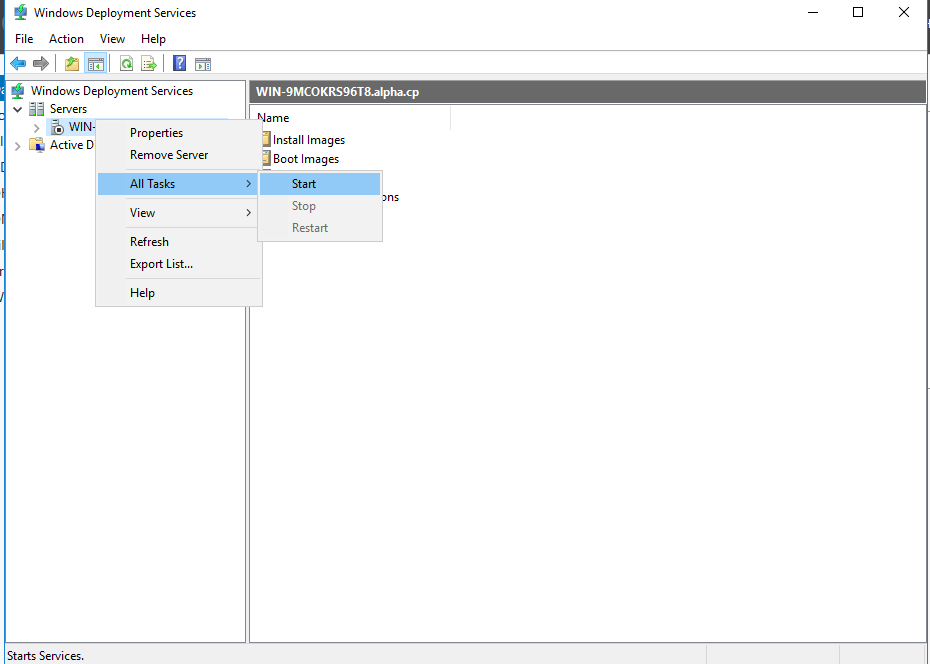This screenshot has height=664, width=930.
Task: Click Start in the All Tasks submenu
Action: (x=320, y=184)
